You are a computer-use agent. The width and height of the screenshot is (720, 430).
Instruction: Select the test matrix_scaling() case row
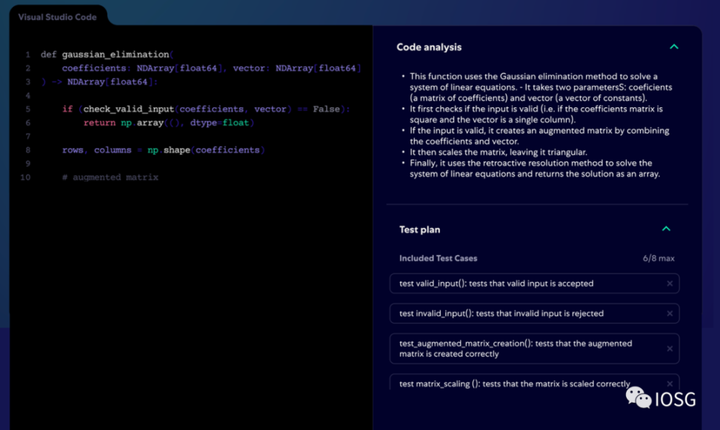[534, 383]
